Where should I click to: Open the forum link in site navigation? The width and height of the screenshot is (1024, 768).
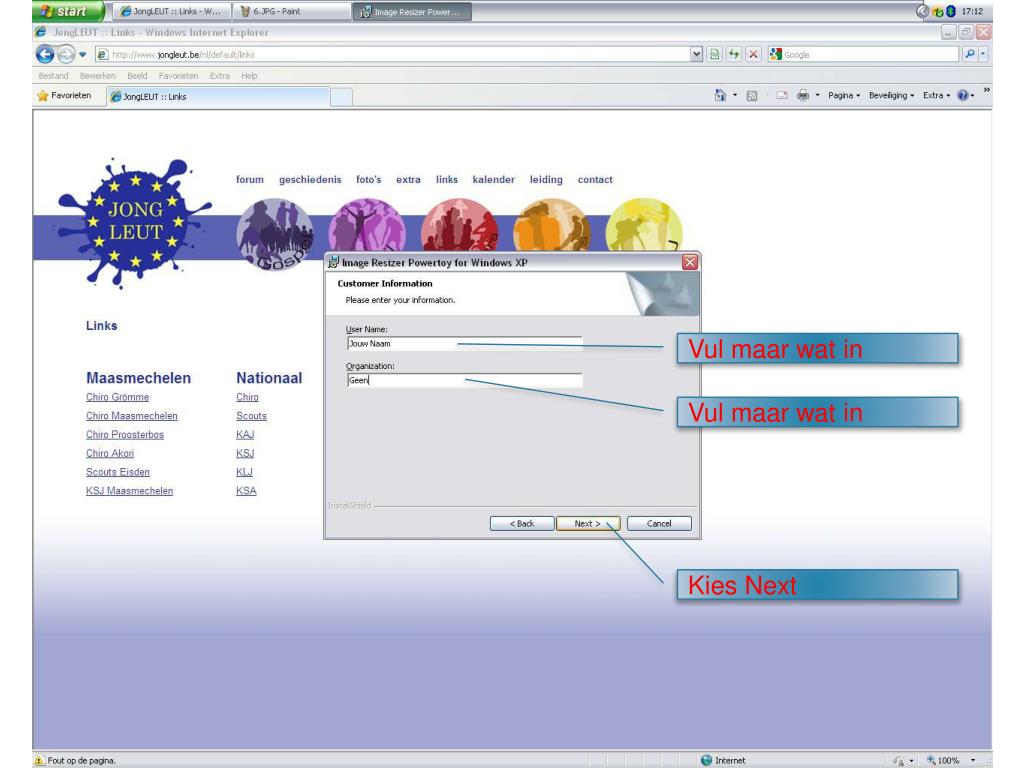coord(250,180)
